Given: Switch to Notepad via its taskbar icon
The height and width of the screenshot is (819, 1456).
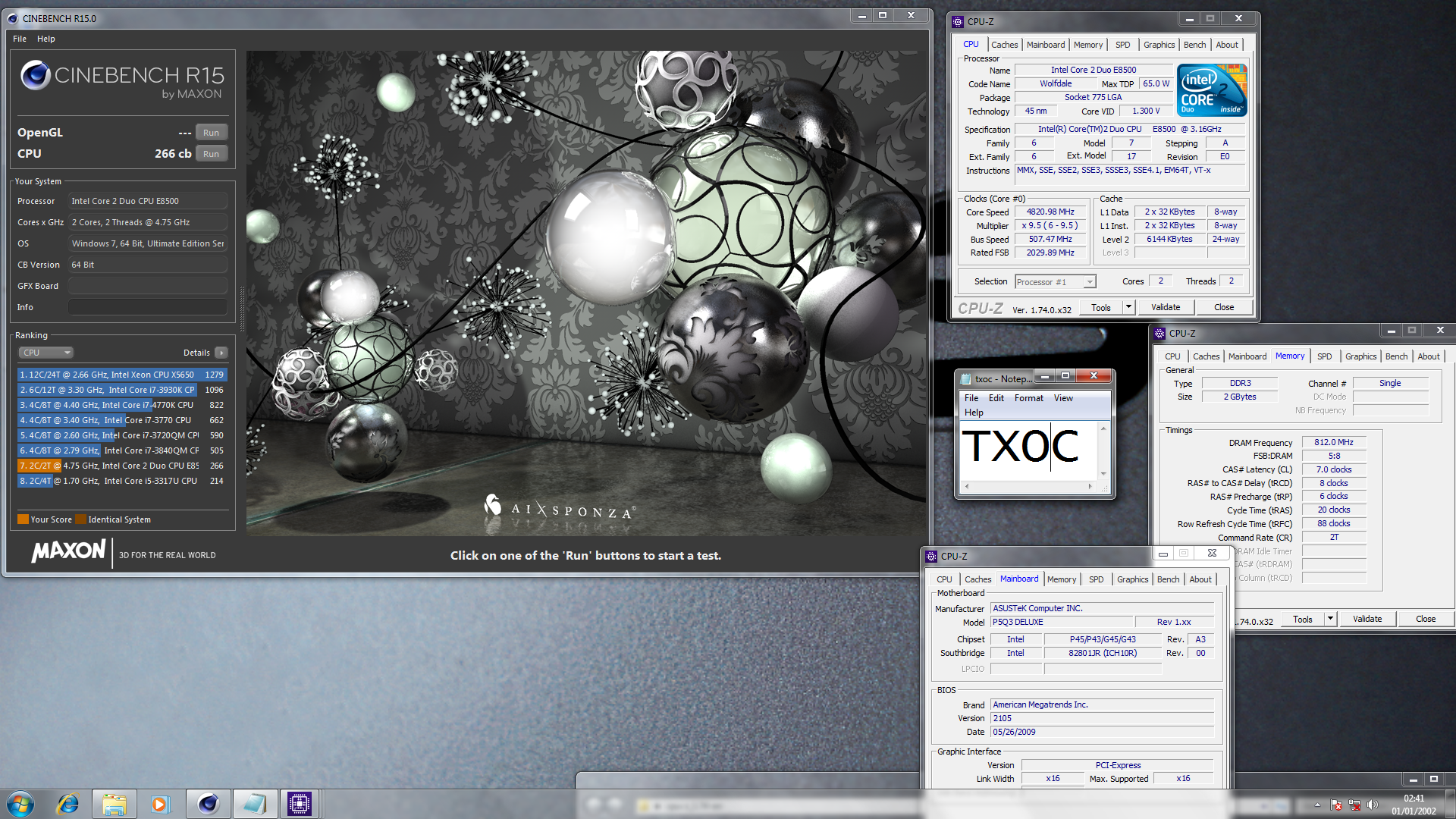Looking at the screenshot, I should [x=254, y=804].
